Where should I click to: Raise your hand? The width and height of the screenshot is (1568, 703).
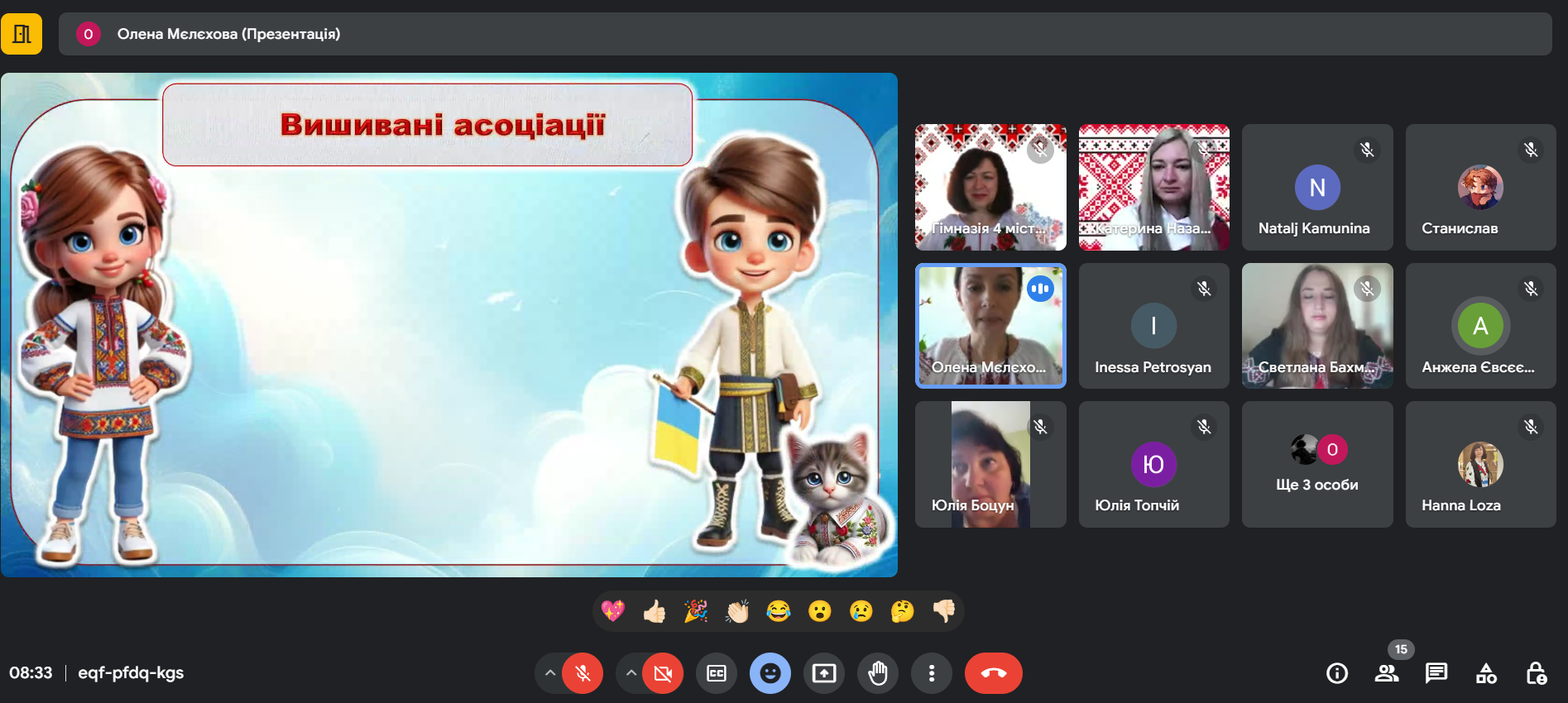point(878,673)
